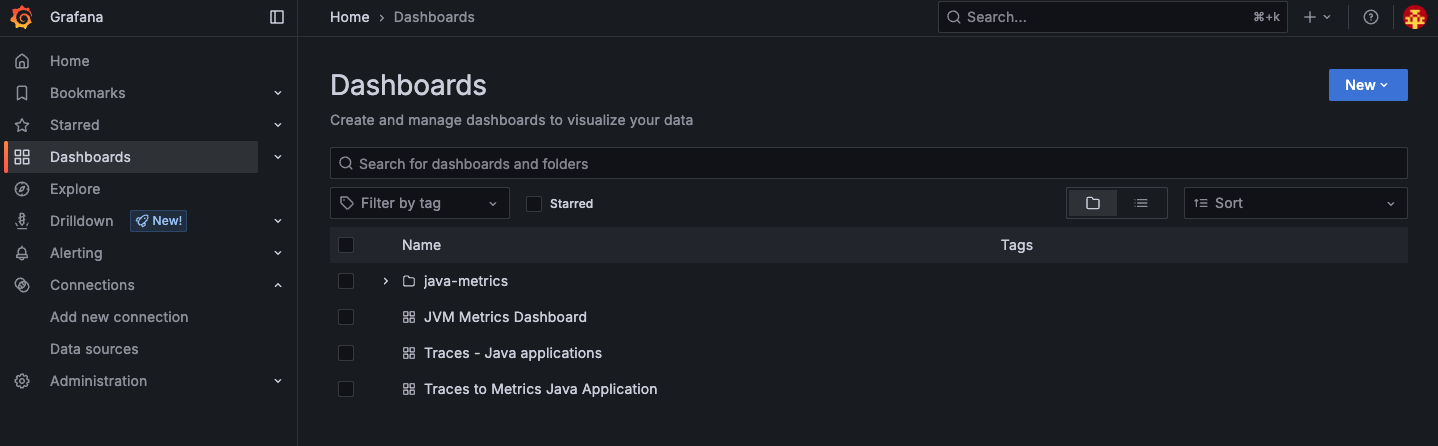Click the java-metrics folder icon

(408, 281)
